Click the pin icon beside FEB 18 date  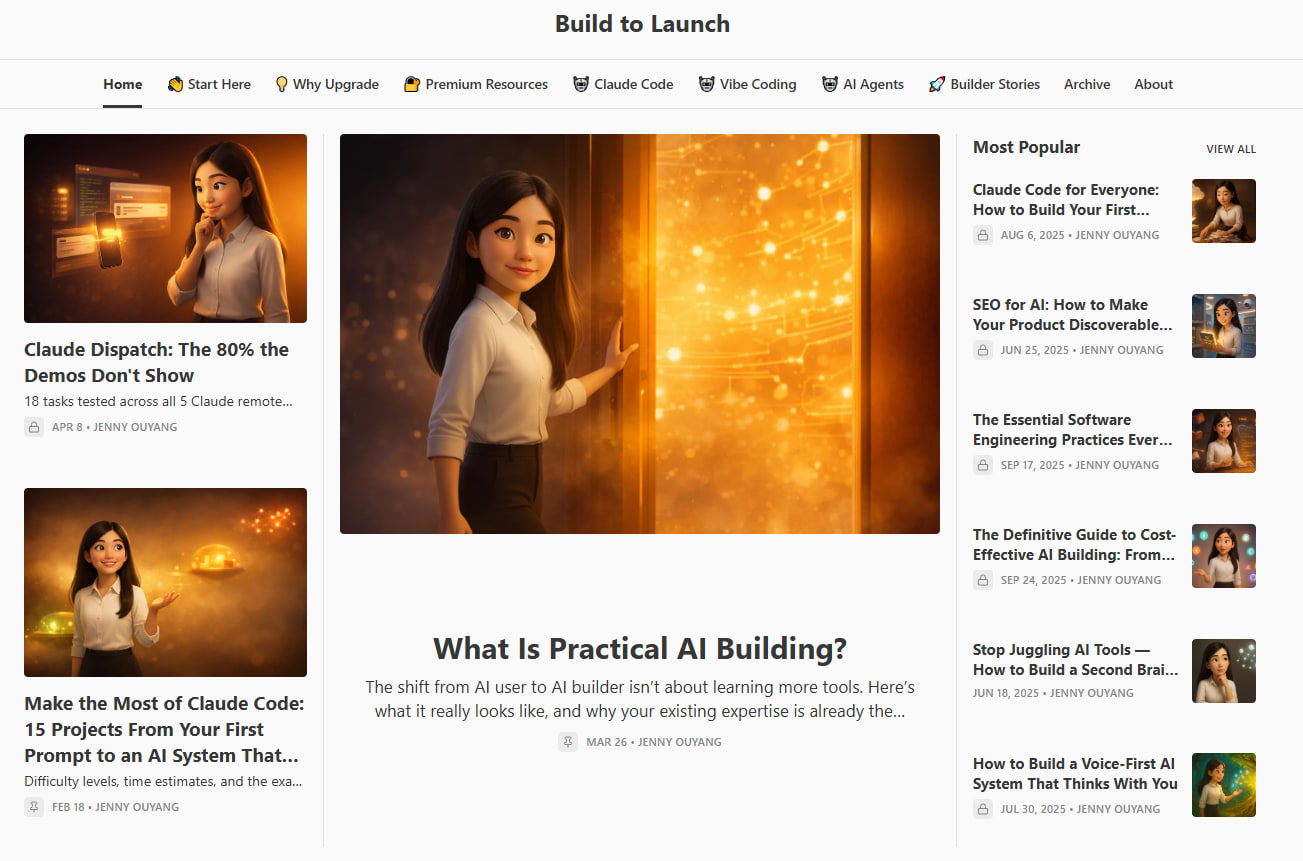point(34,807)
